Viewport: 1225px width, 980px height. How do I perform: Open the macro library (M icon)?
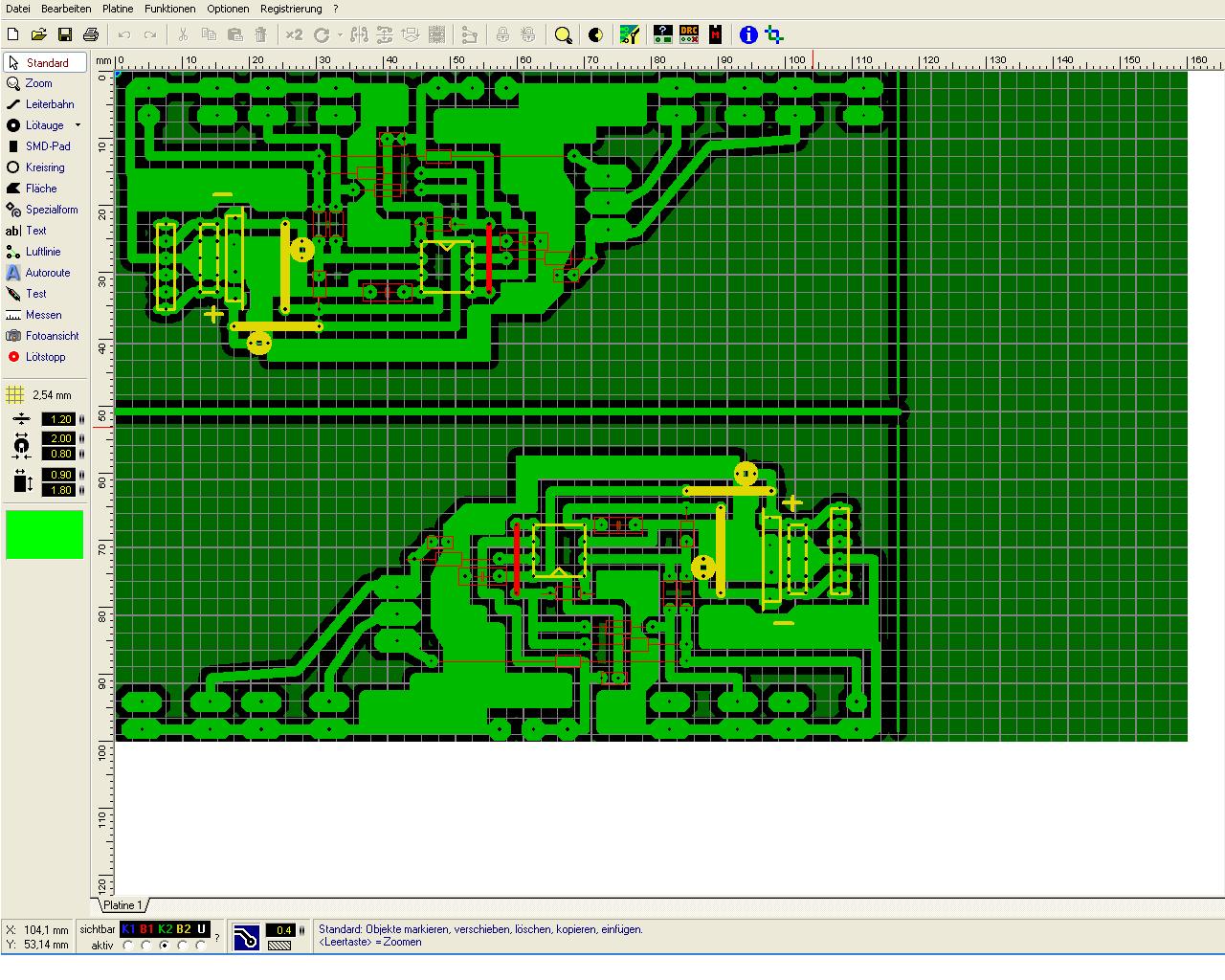click(715, 34)
